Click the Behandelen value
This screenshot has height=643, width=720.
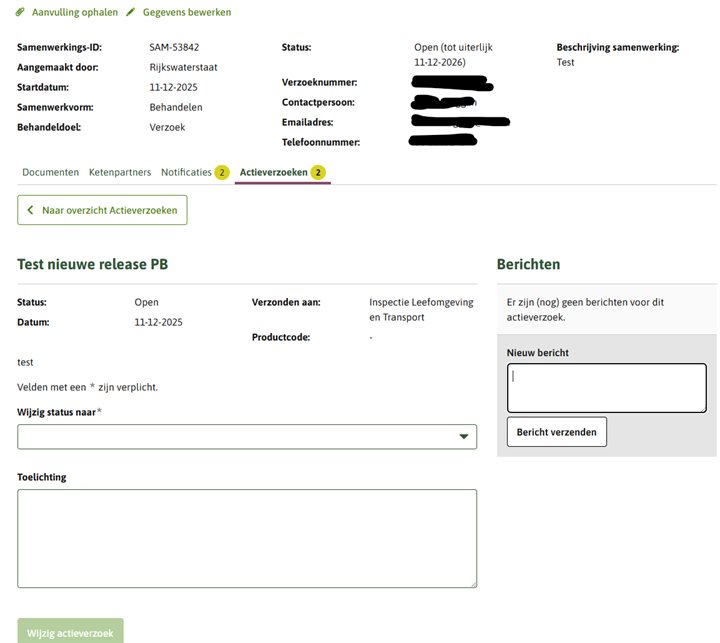tap(176, 107)
